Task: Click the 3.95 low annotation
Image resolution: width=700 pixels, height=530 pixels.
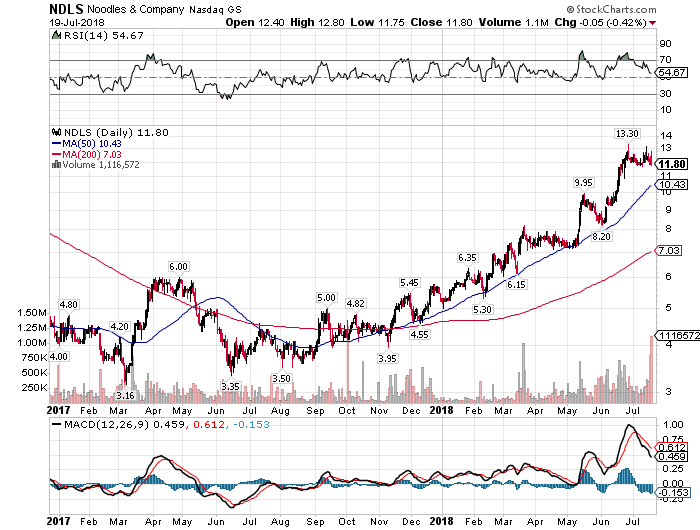Action: pyautogui.click(x=387, y=359)
